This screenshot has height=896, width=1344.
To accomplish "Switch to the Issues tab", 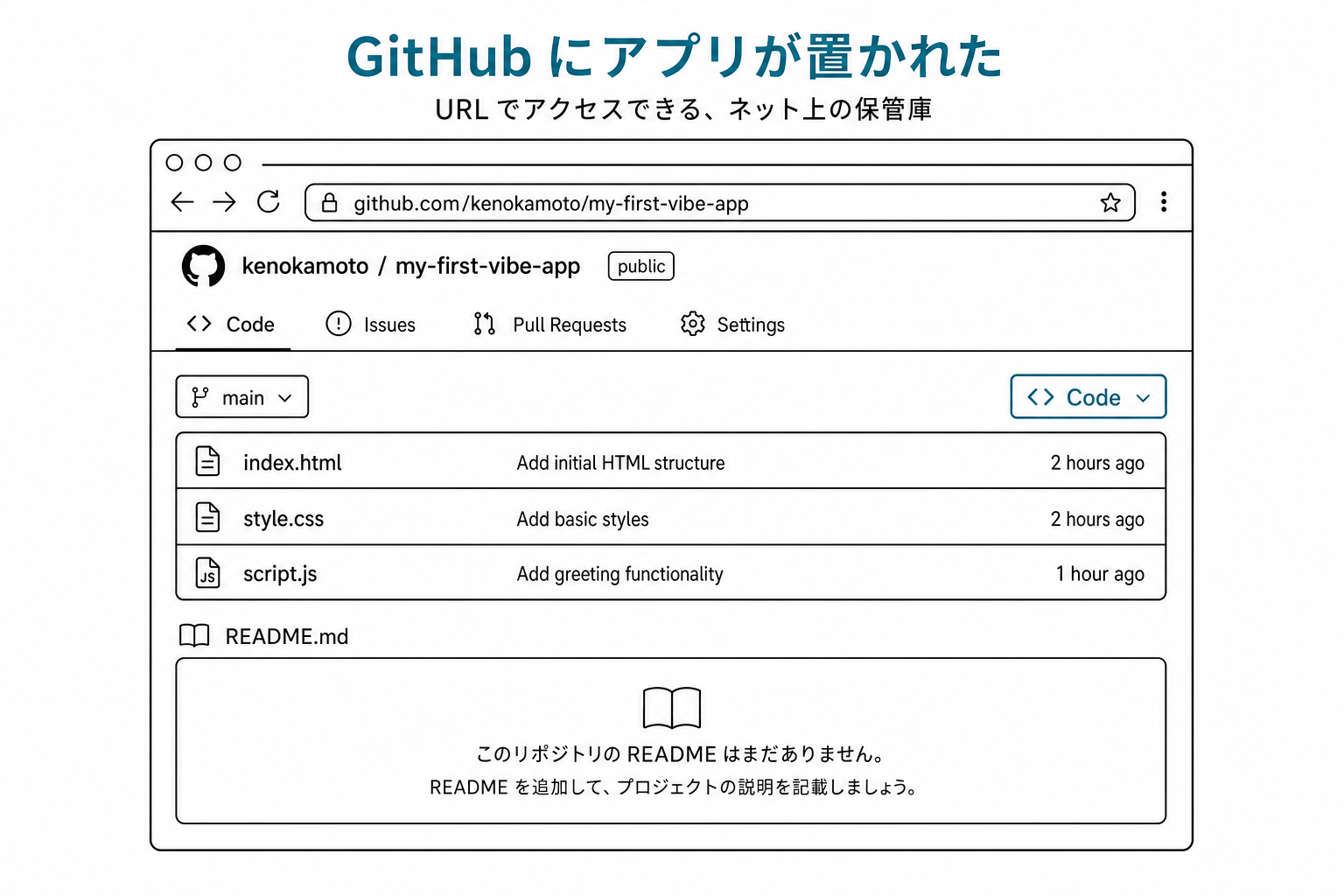I will pos(371,325).
